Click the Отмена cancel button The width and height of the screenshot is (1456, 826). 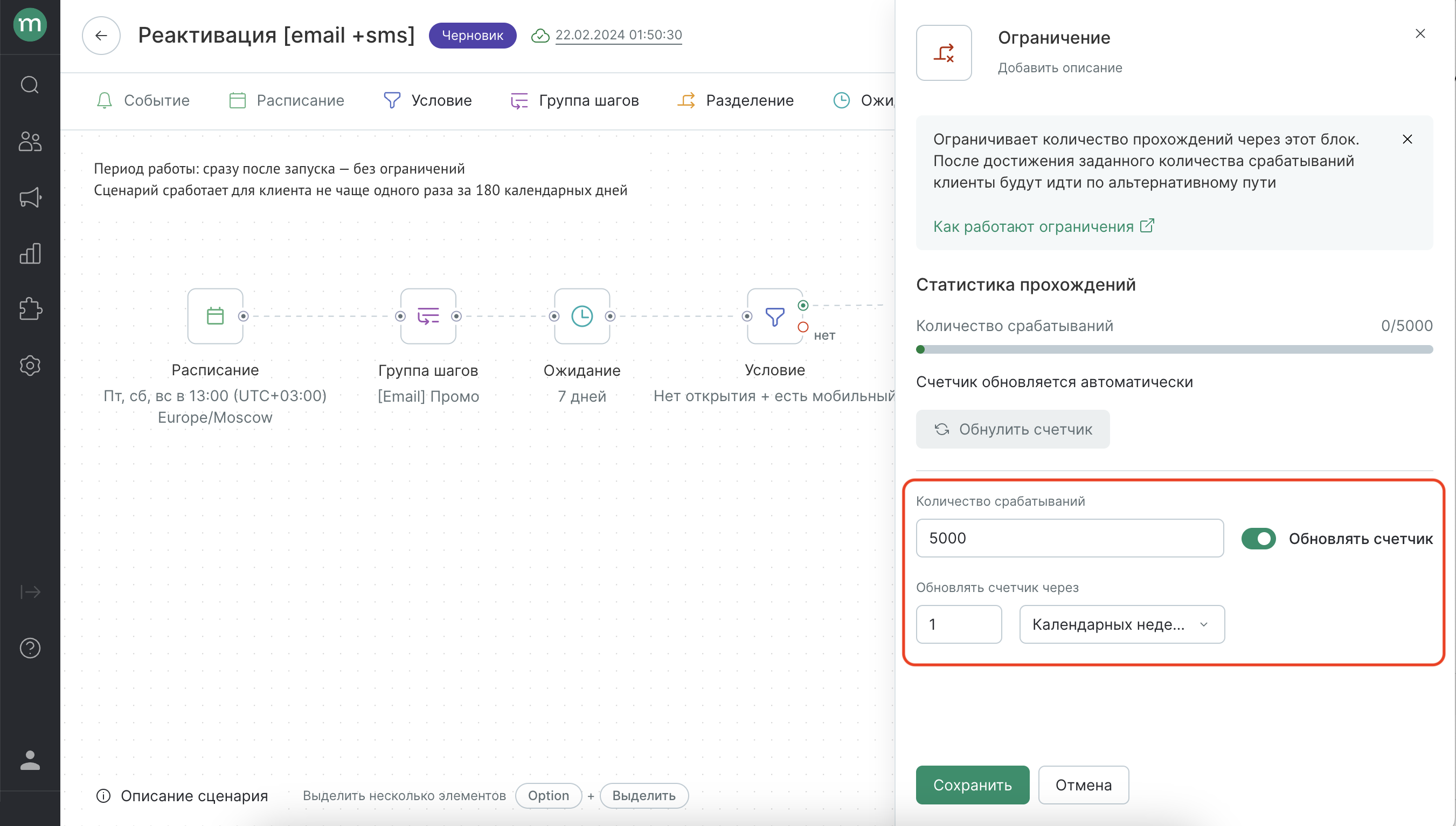coord(1083,785)
